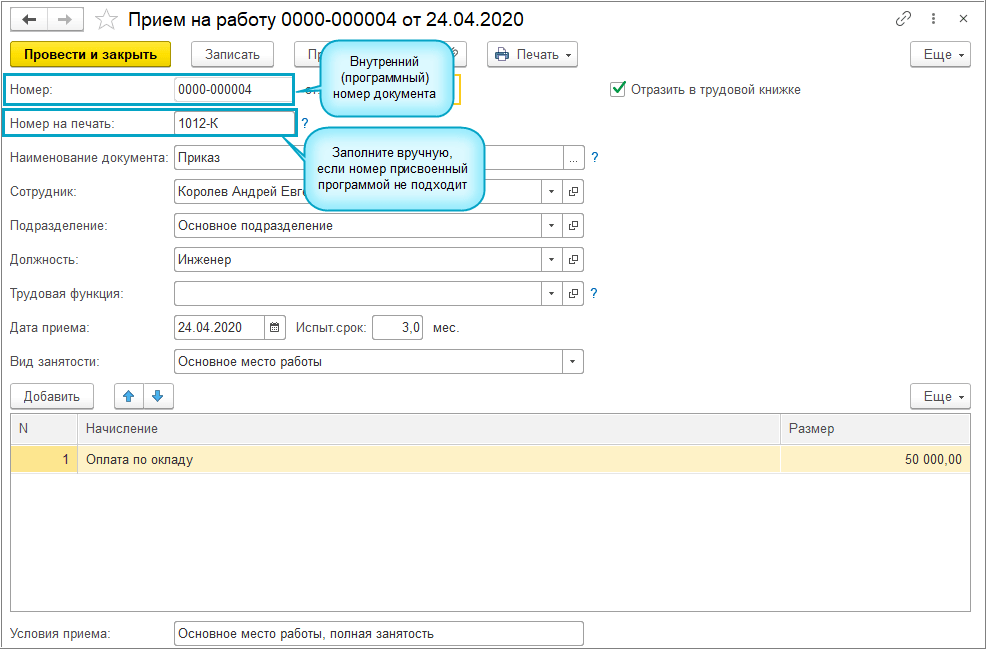The height and width of the screenshot is (649, 986).
Task: Move accrual row down with arrow
Action: (x=158, y=396)
